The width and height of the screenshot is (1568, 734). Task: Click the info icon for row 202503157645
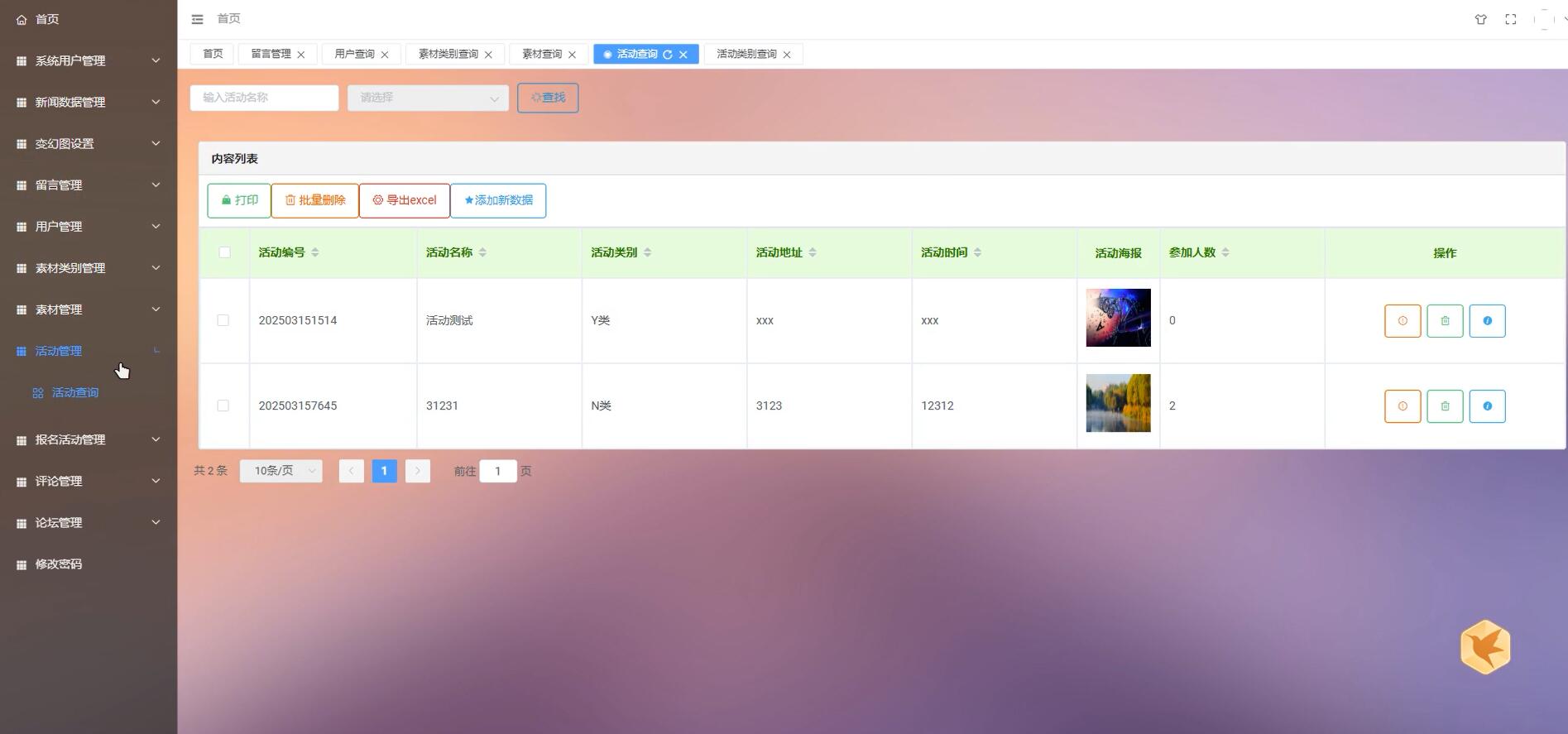[x=1487, y=406]
